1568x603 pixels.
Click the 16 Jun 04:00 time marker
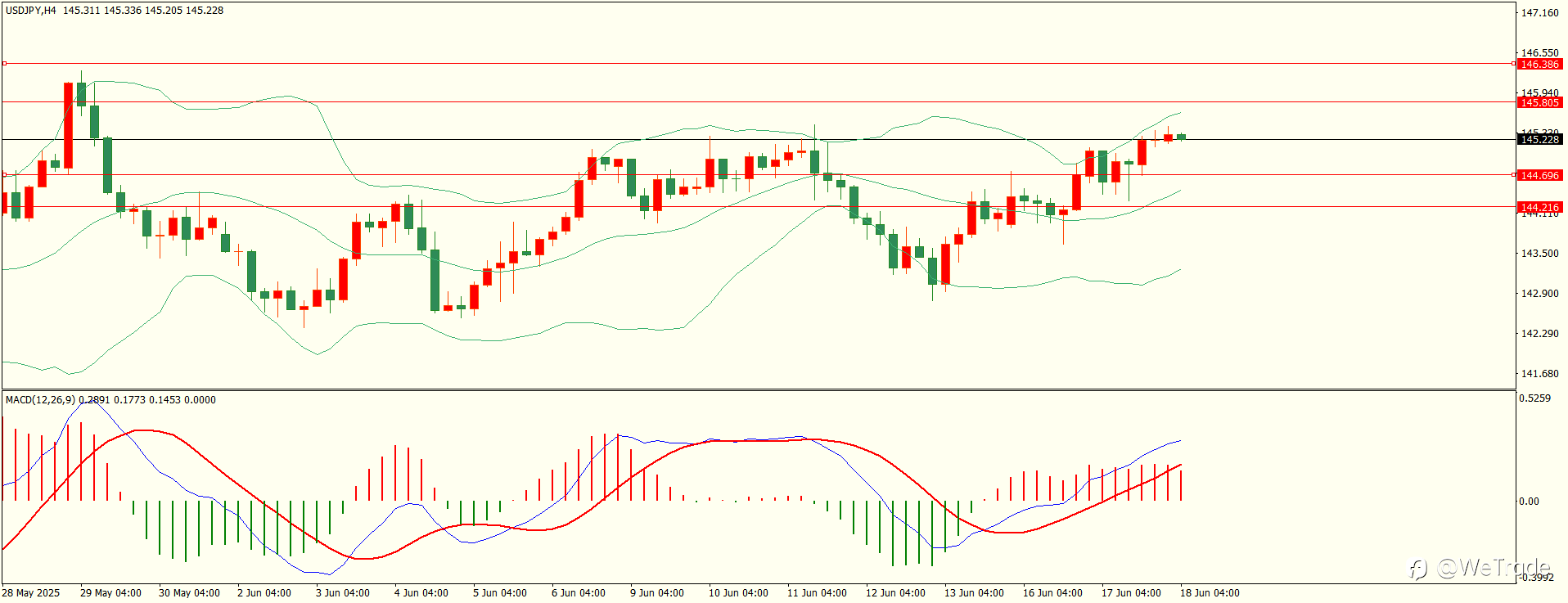coord(1052,593)
